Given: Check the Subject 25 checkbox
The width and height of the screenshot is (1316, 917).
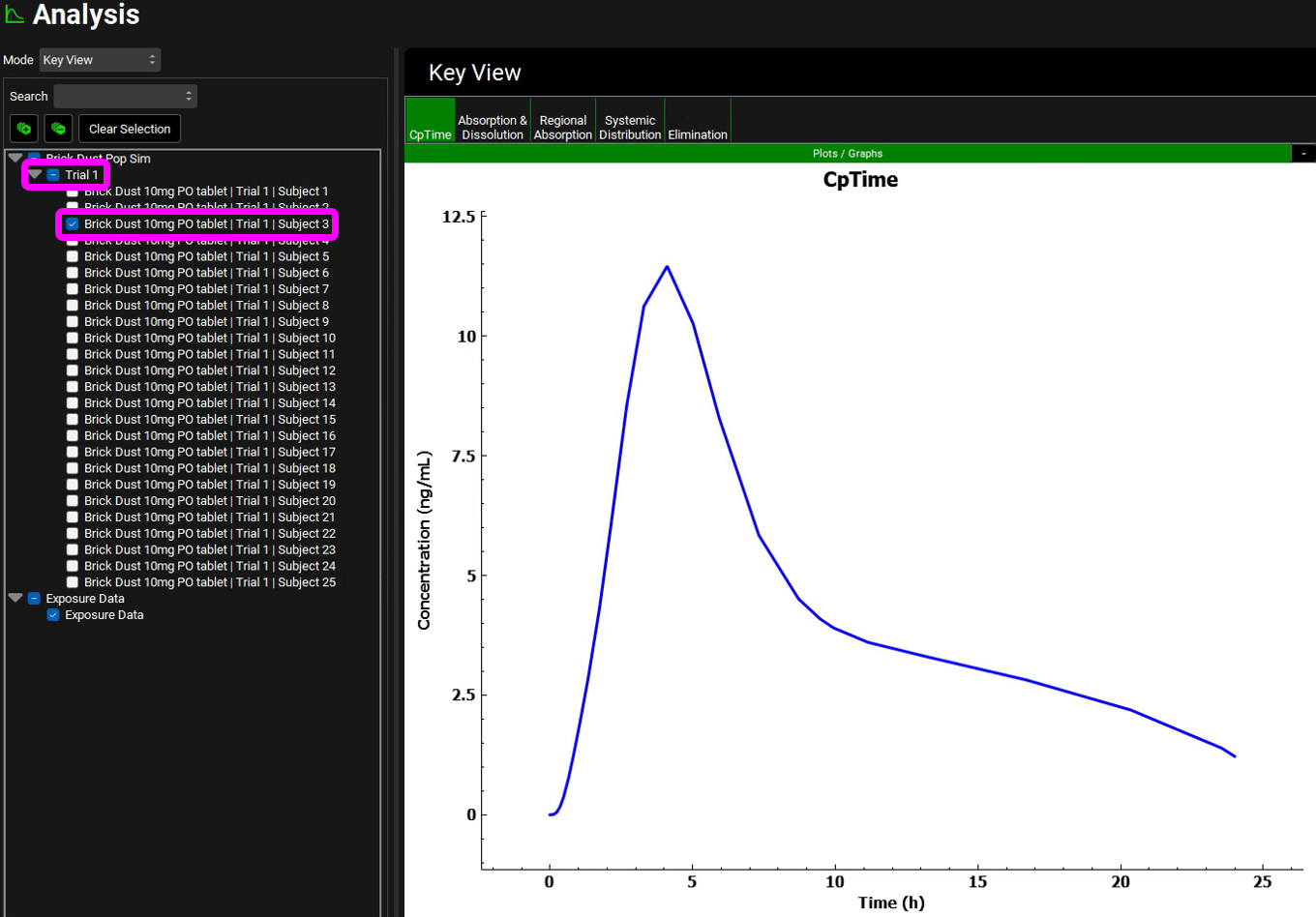Looking at the screenshot, I should (x=73, y=582).
